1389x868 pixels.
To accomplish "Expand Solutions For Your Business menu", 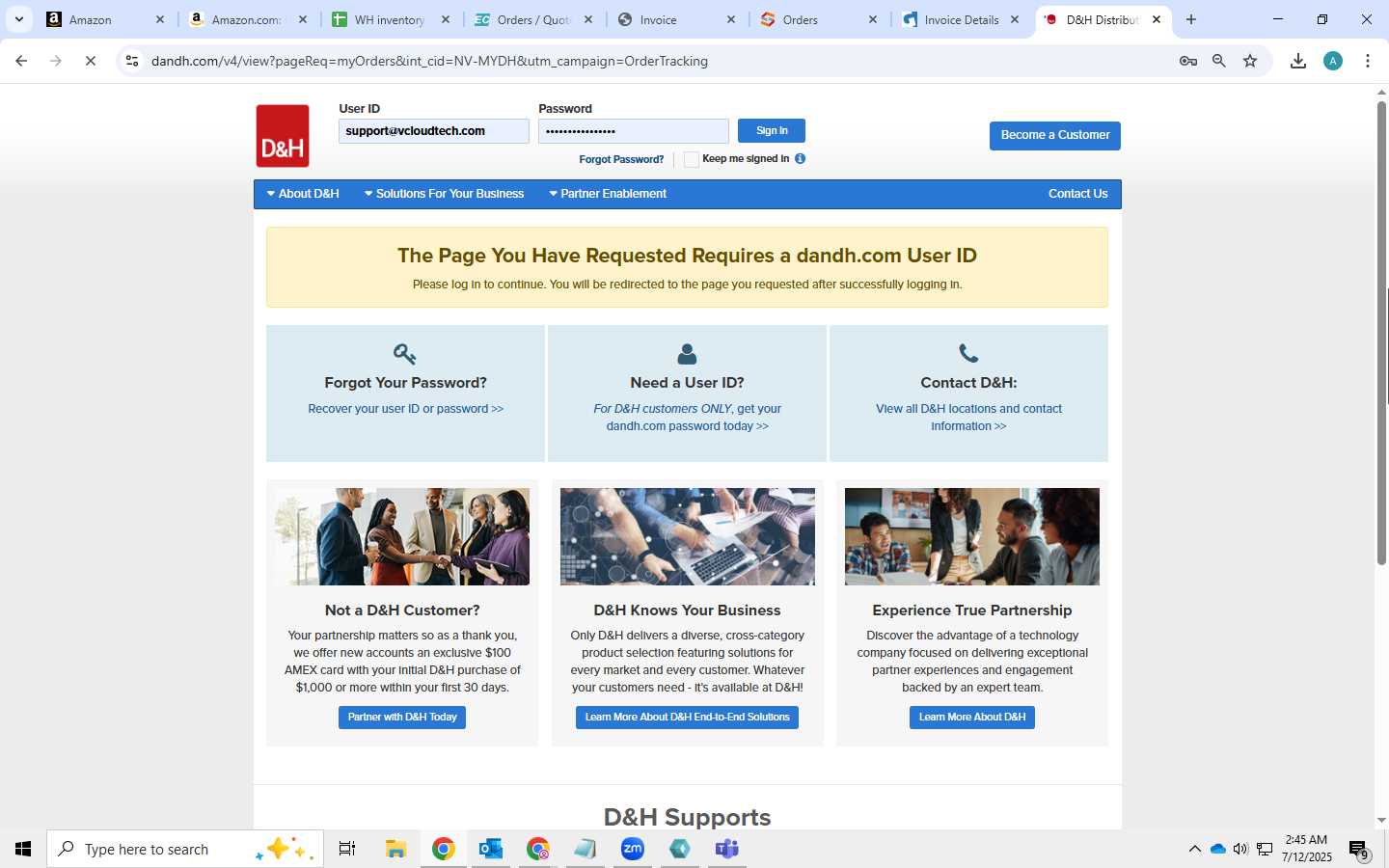I will [444, 194].
